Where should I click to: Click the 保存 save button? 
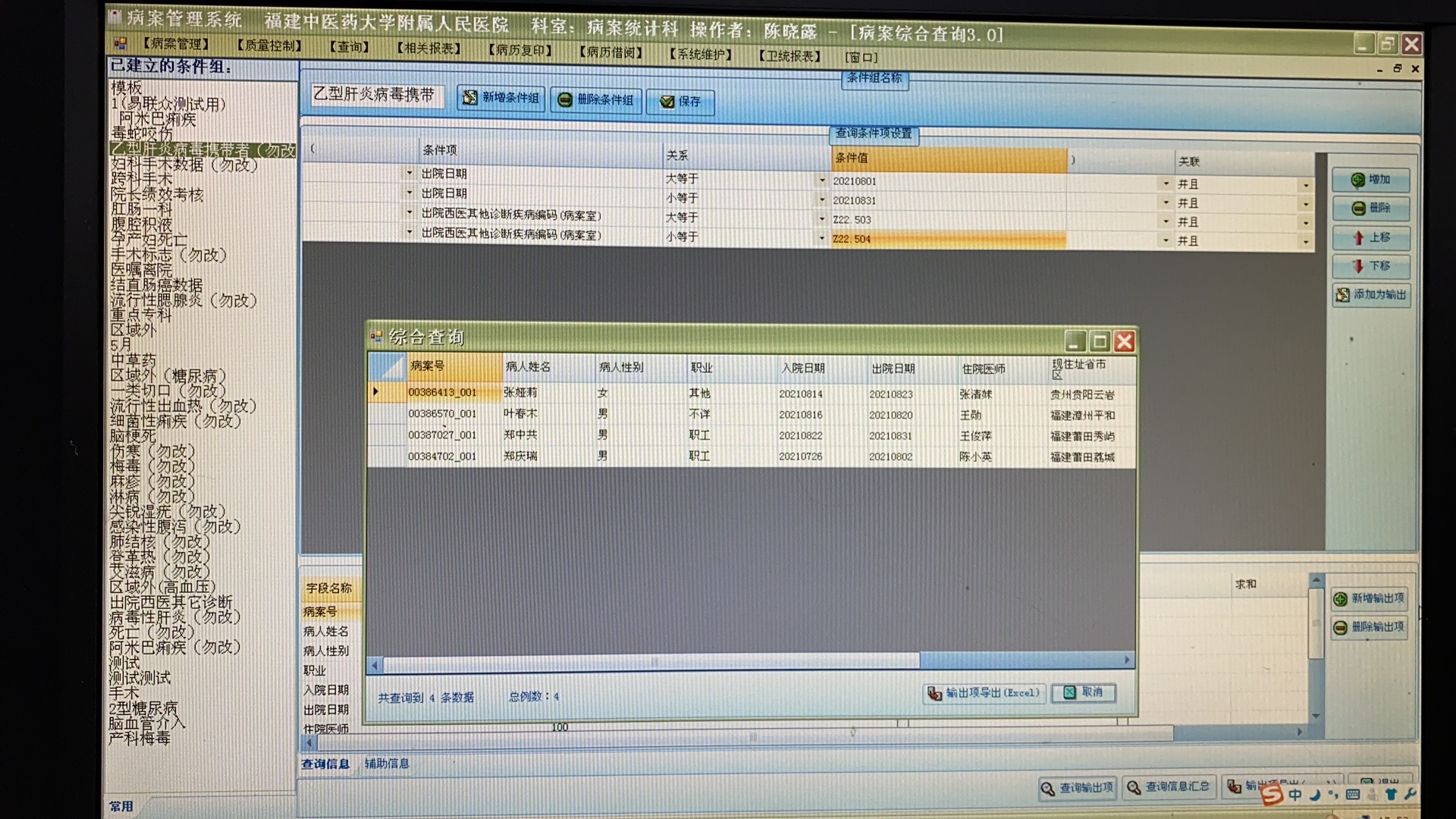click(x=680, y=102)
